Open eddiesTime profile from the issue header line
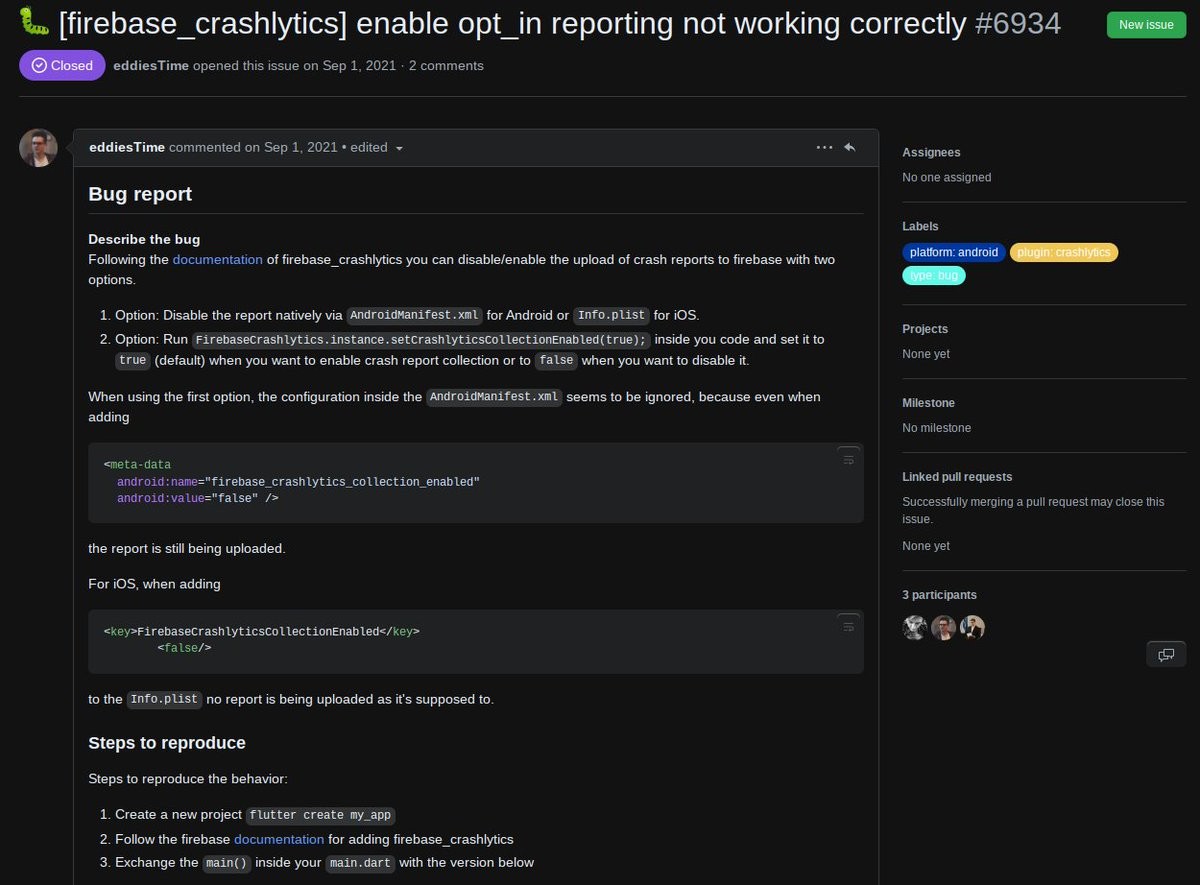The image size is (1200, 885). [151, 66]
